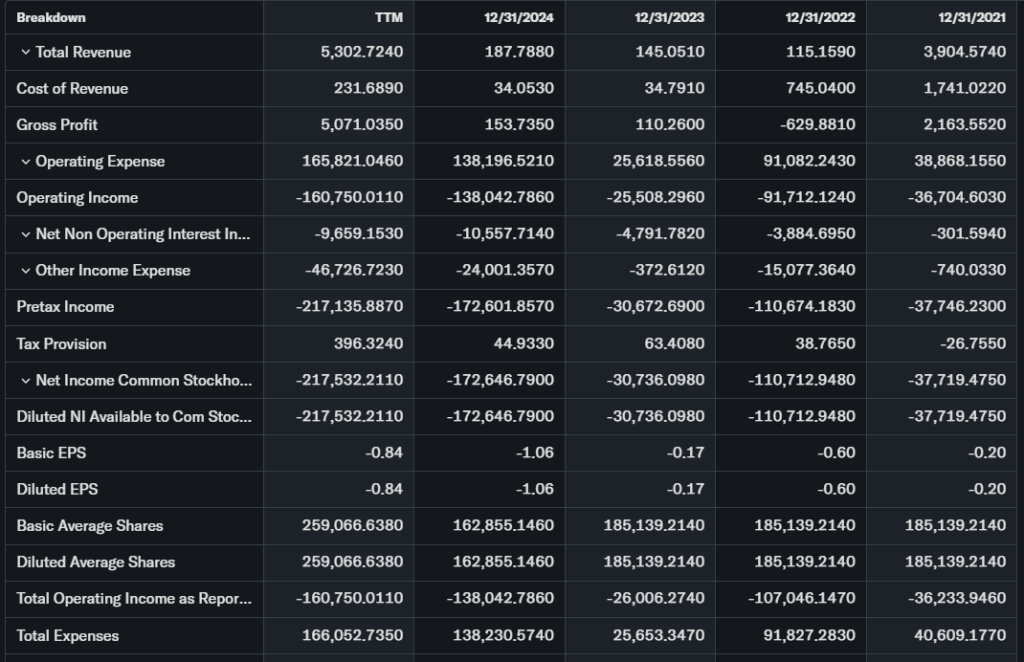
Task: Click the 12/31/2021 column header
Action: (971, 17)
